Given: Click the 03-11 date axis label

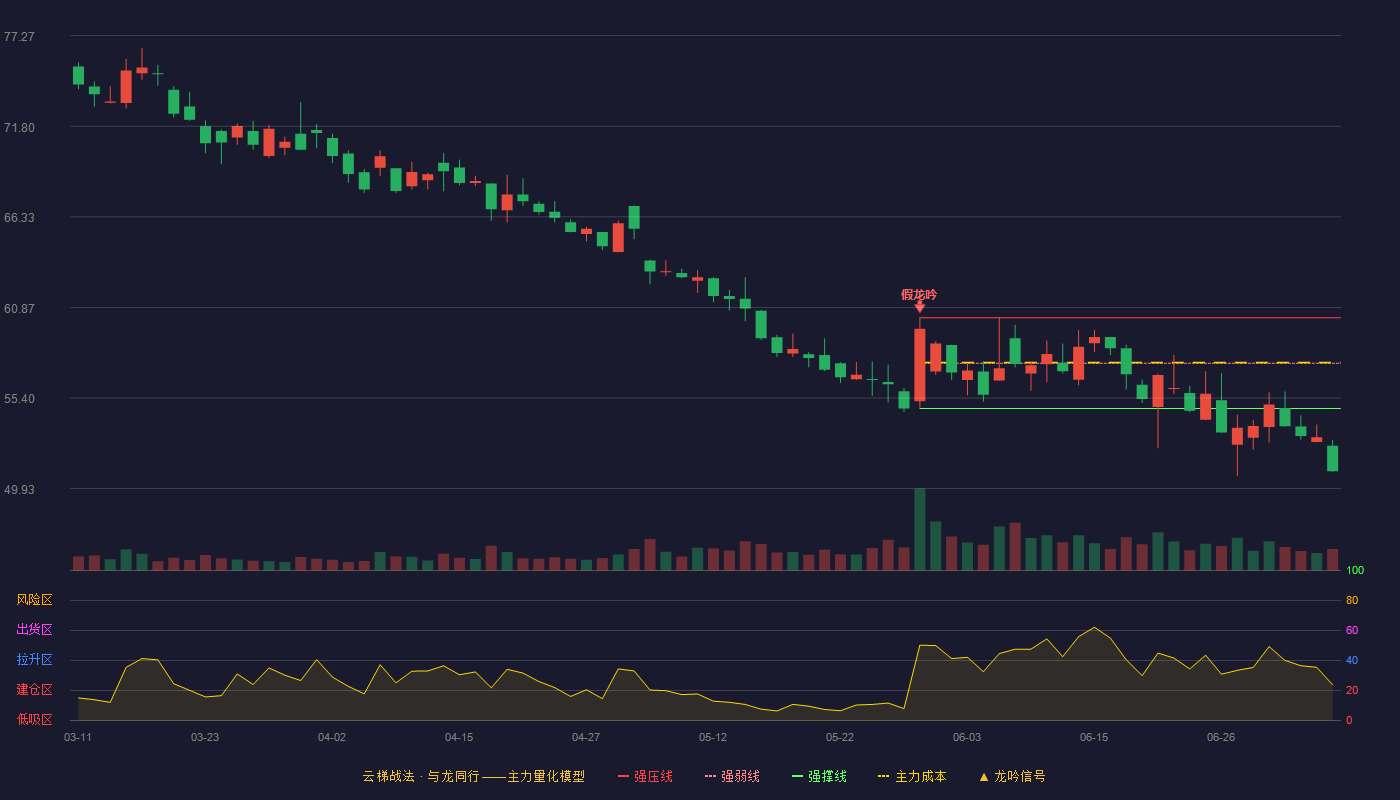Looking at the screenshot, I should [78, 737].
